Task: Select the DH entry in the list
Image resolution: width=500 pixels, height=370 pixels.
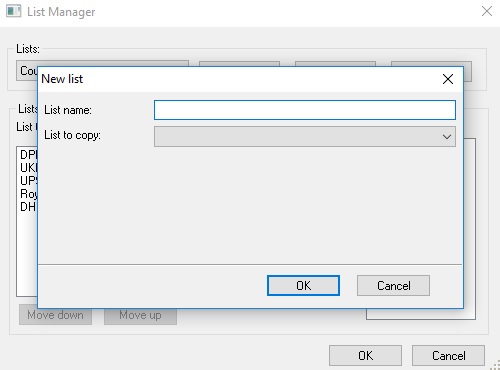Action: pyautogui.click(x=28, y=207)
